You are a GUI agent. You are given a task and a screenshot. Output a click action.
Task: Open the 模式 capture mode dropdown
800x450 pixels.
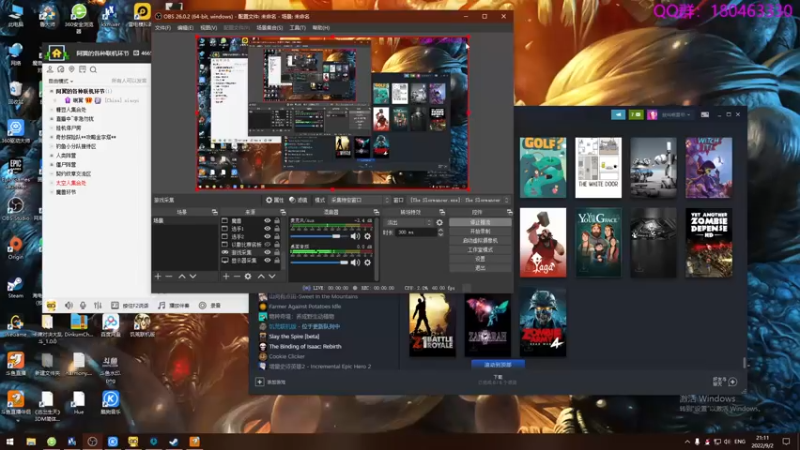pyautogui.click(x=359, y=200)
